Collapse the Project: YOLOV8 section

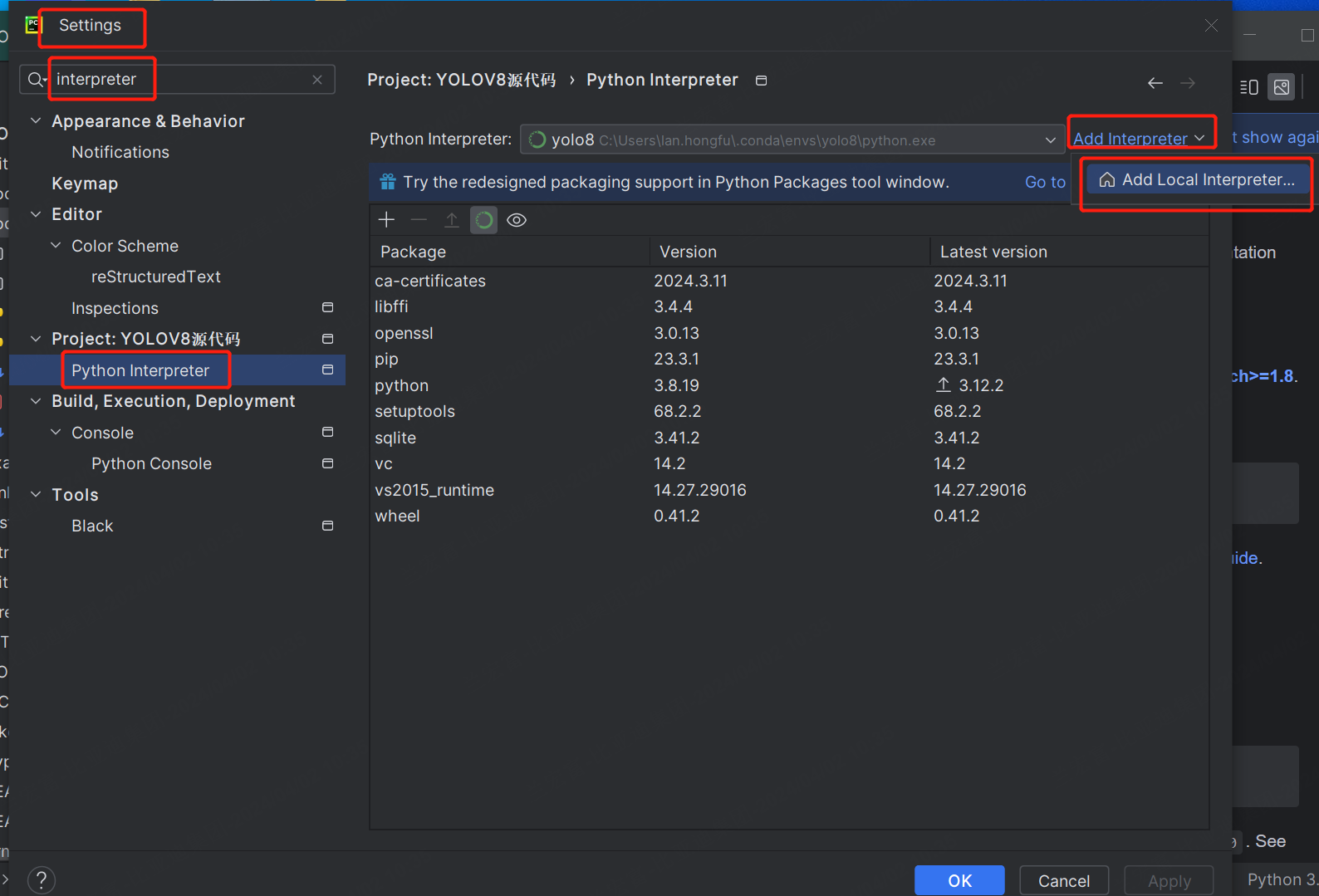[36, 339]
